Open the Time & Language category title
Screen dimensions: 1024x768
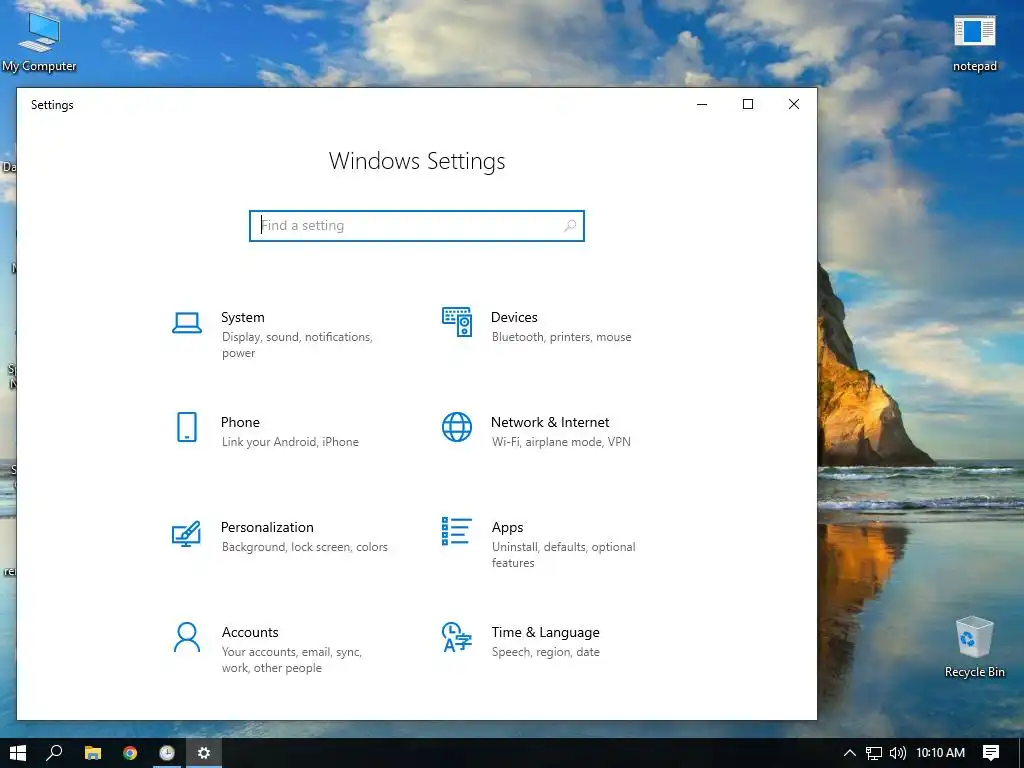point(545,632)
